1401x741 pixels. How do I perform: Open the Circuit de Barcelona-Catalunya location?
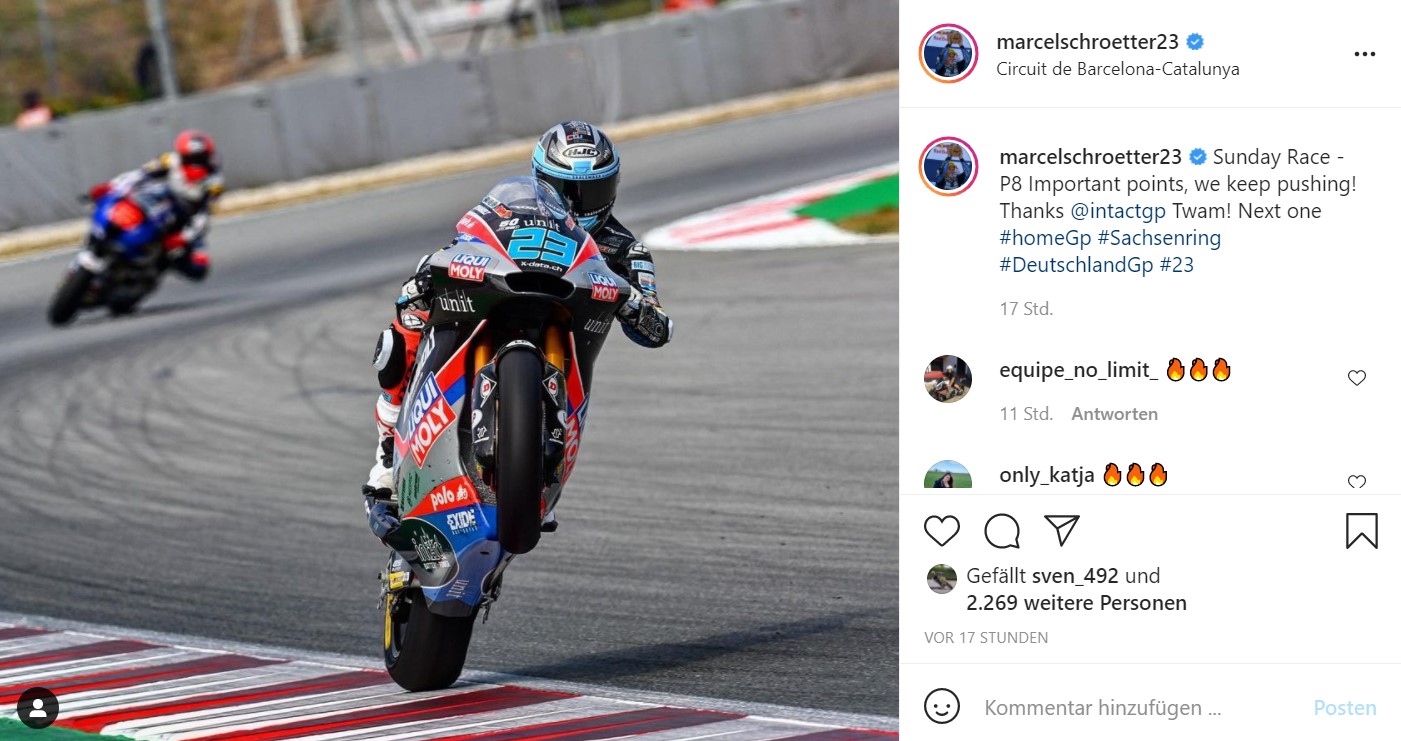click(1118, 69)
